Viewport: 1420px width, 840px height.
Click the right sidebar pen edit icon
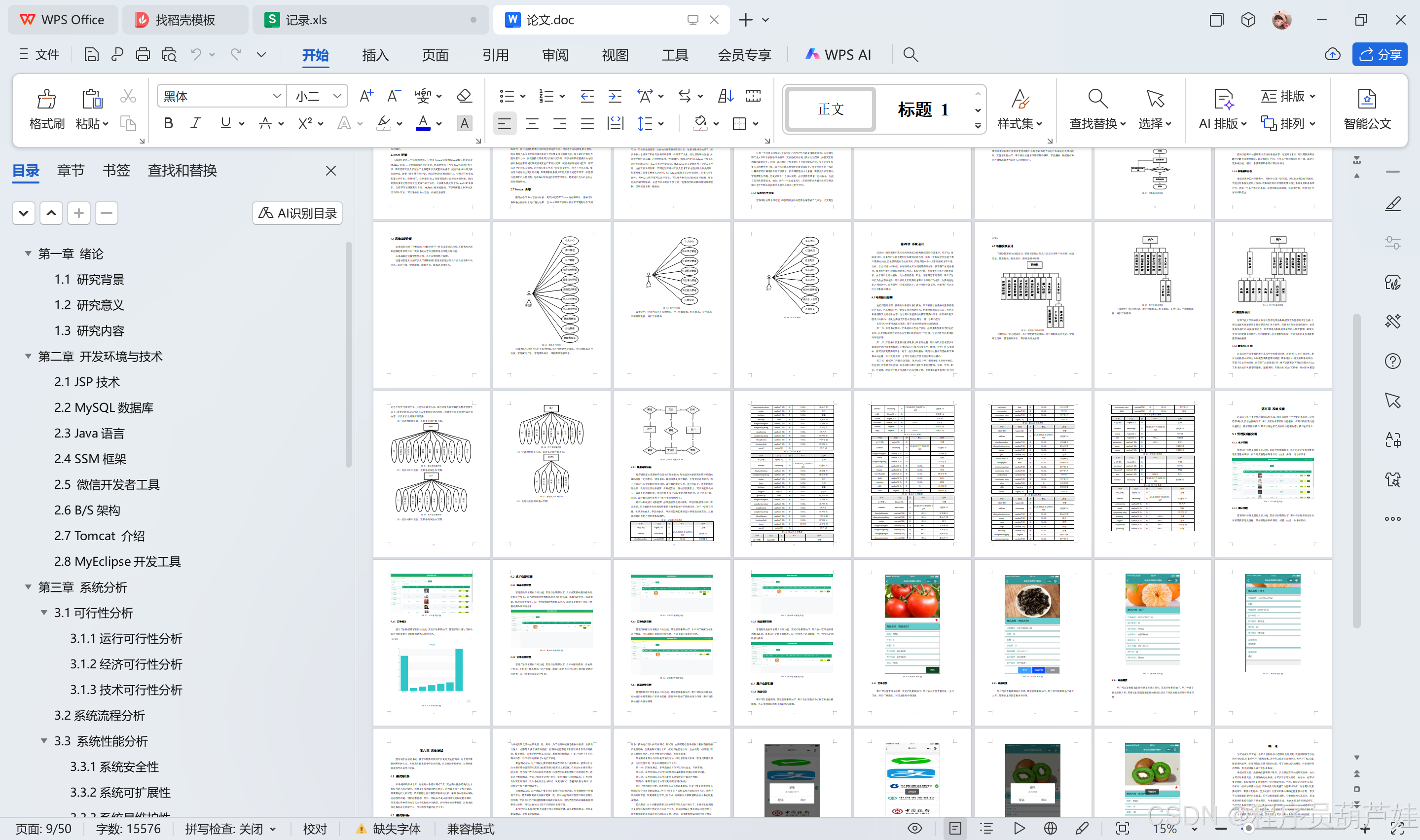point(1393,203)
